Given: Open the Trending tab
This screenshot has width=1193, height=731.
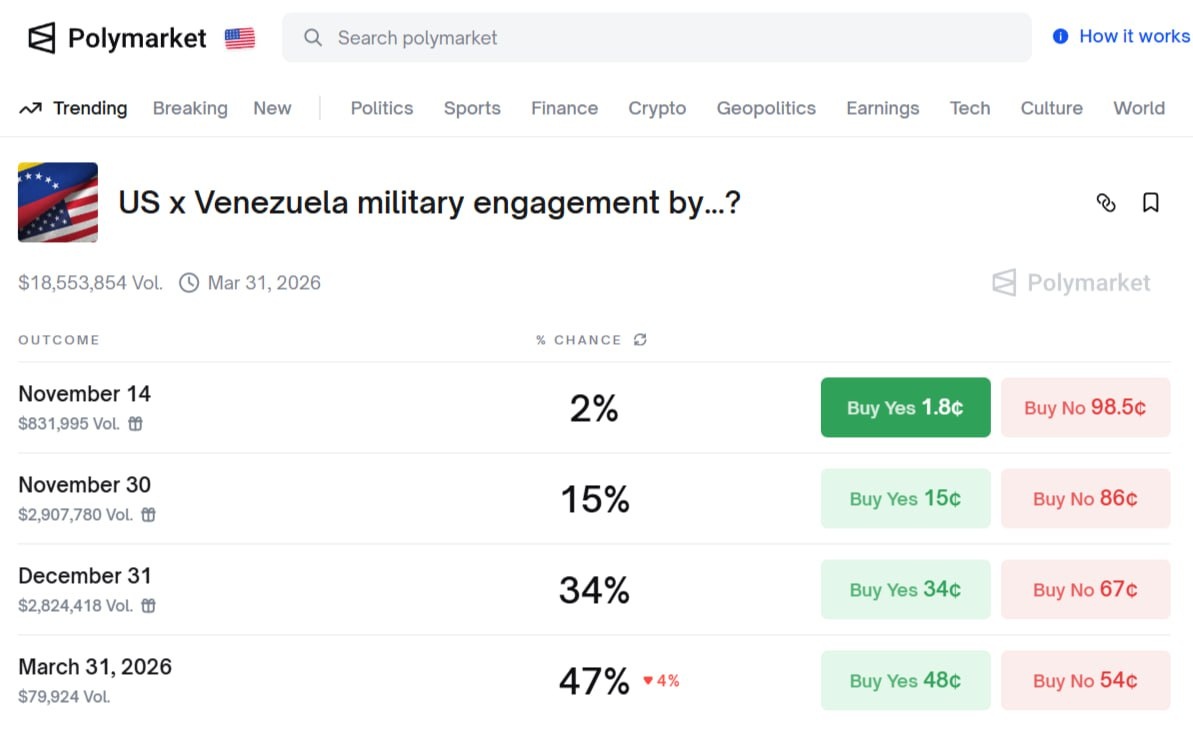Looking at the screenshot, I should [74, 108].
